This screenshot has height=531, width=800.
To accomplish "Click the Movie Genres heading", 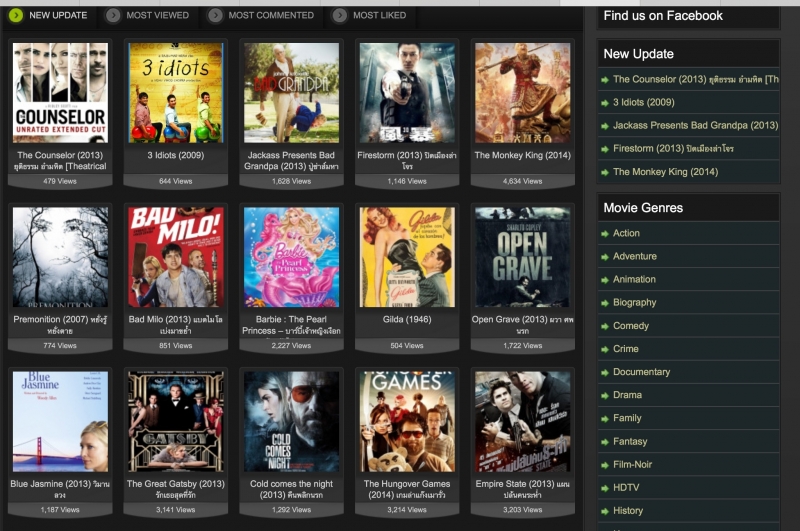I will (643, 208).
